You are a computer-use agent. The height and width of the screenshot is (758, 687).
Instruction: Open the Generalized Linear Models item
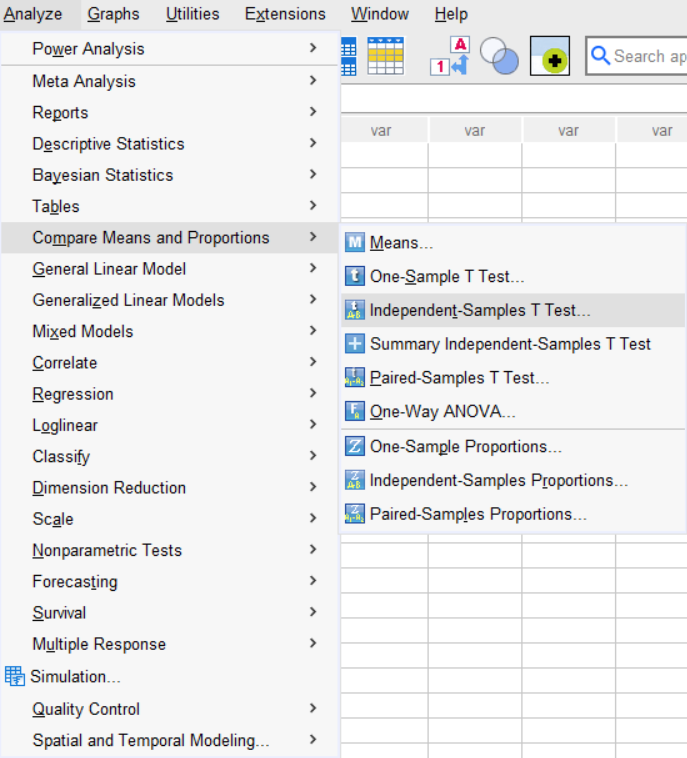(169, 300)
